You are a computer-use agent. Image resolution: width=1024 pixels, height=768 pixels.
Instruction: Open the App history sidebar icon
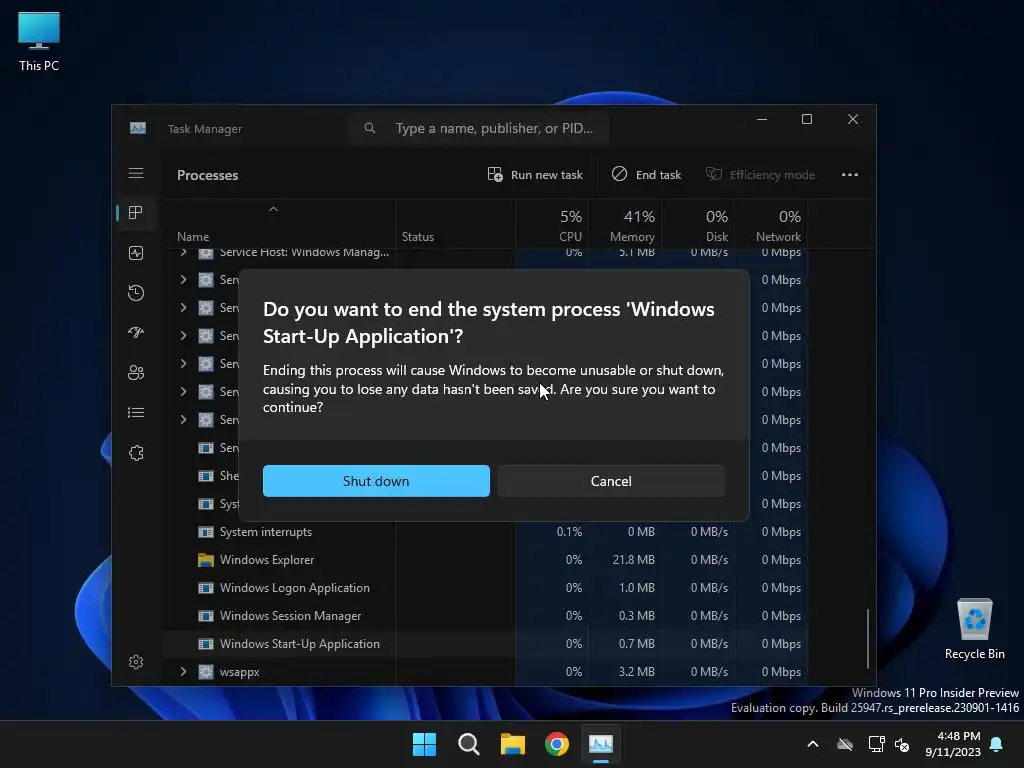pos(136,293)
